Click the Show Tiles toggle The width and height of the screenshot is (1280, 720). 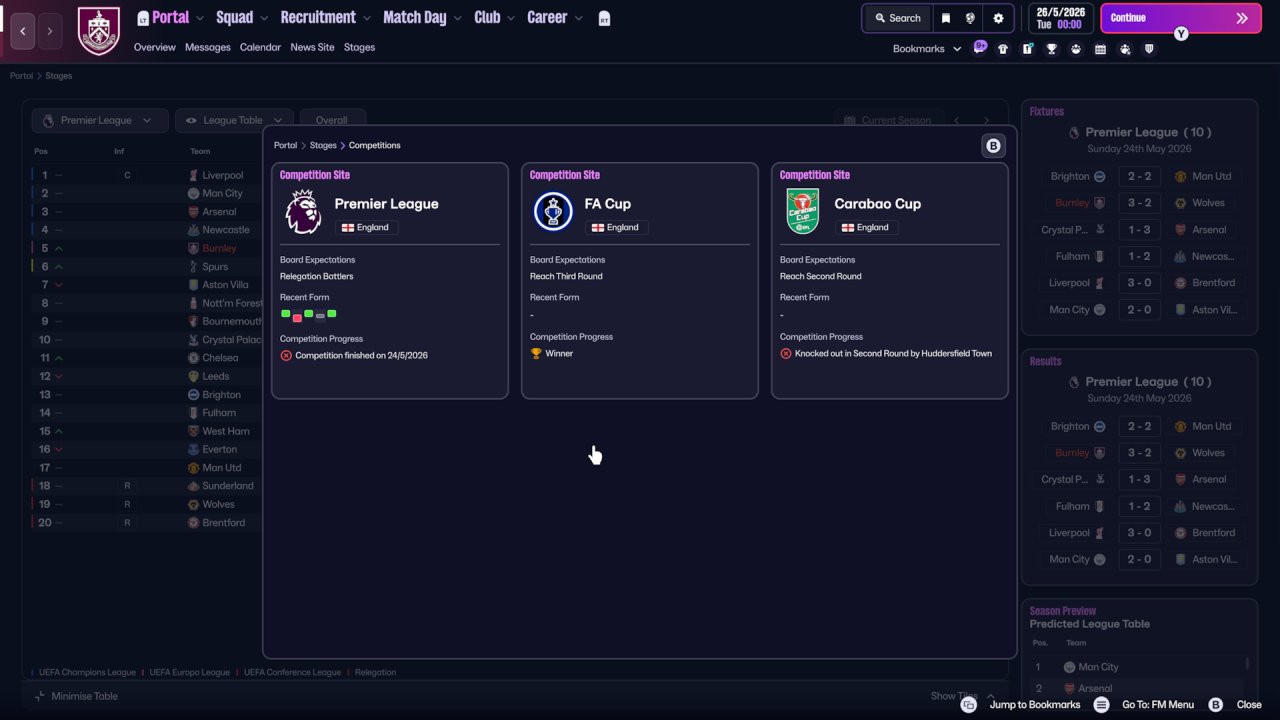tap(962, 696)
